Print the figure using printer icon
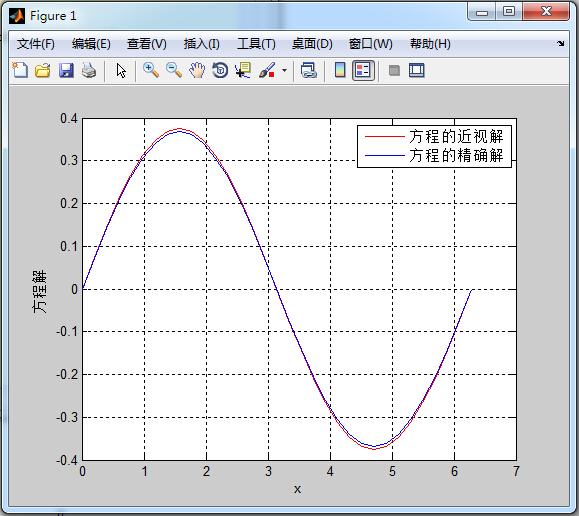 pos(89,70)
